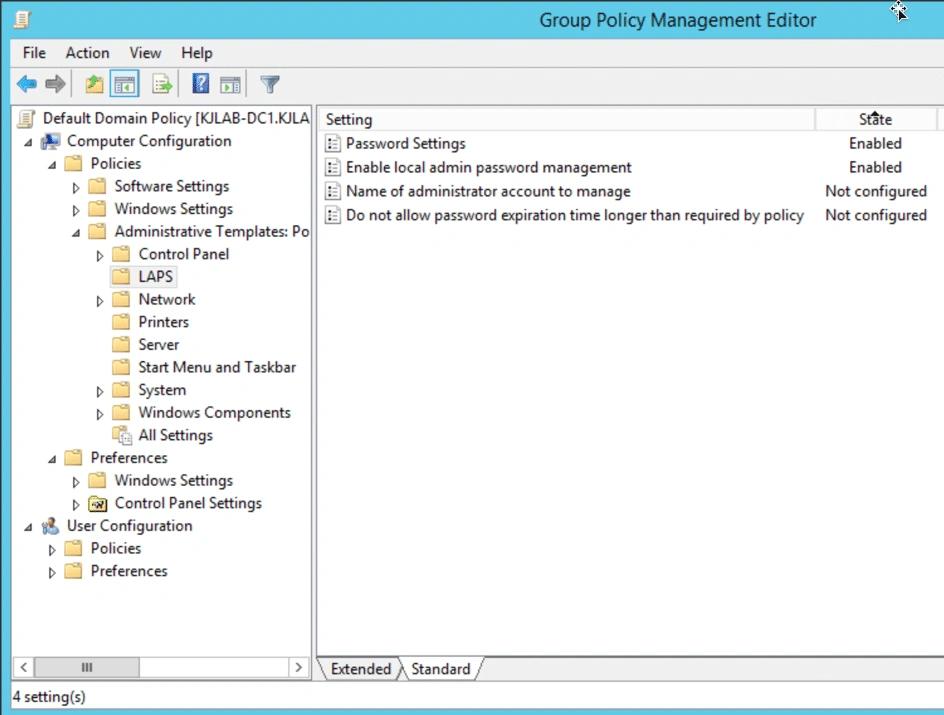Click the Up one level folder icon

[x=95, y=84]
